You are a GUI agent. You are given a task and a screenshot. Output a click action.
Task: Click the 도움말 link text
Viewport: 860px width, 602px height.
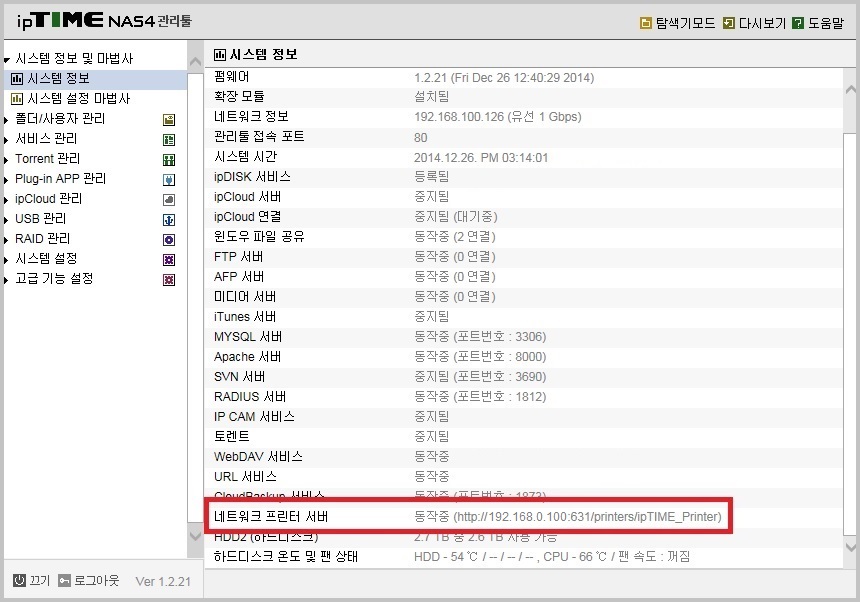[x=825, y=23]
